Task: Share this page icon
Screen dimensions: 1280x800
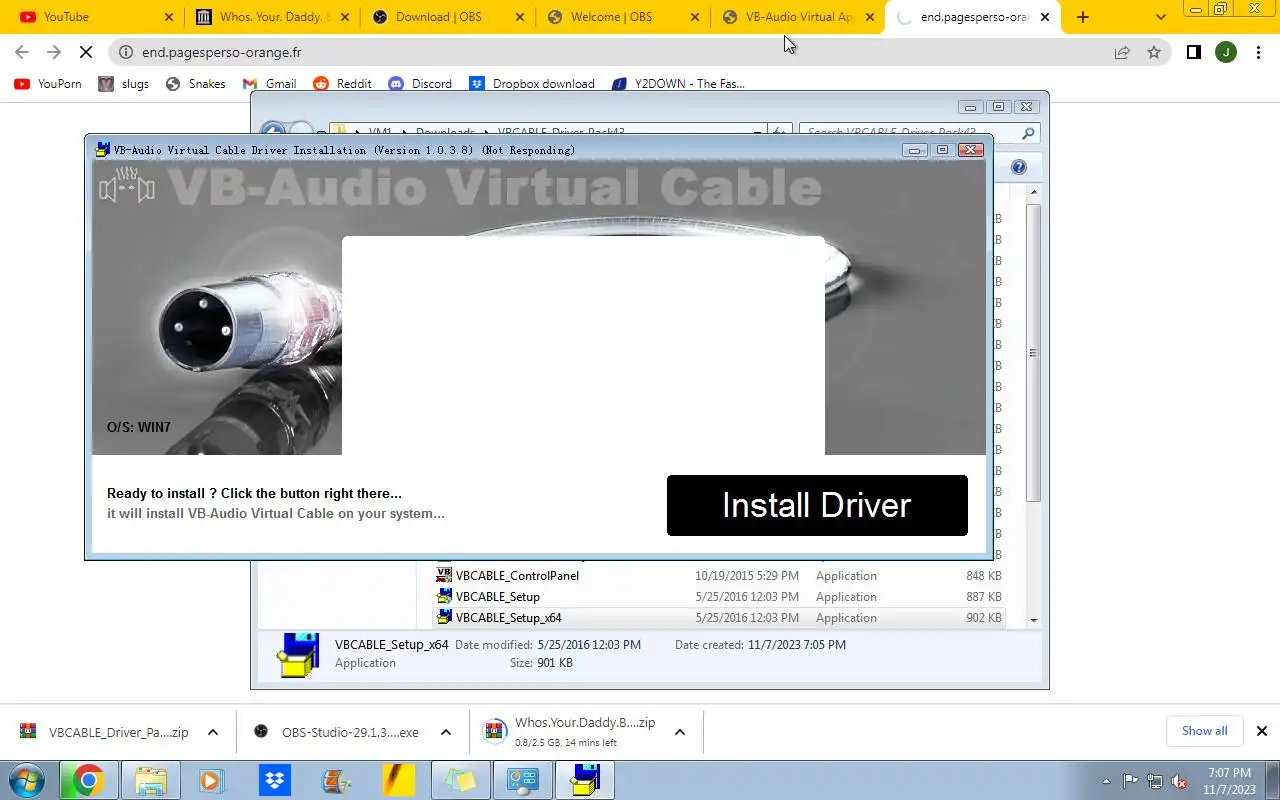Action: (1122, 52)
